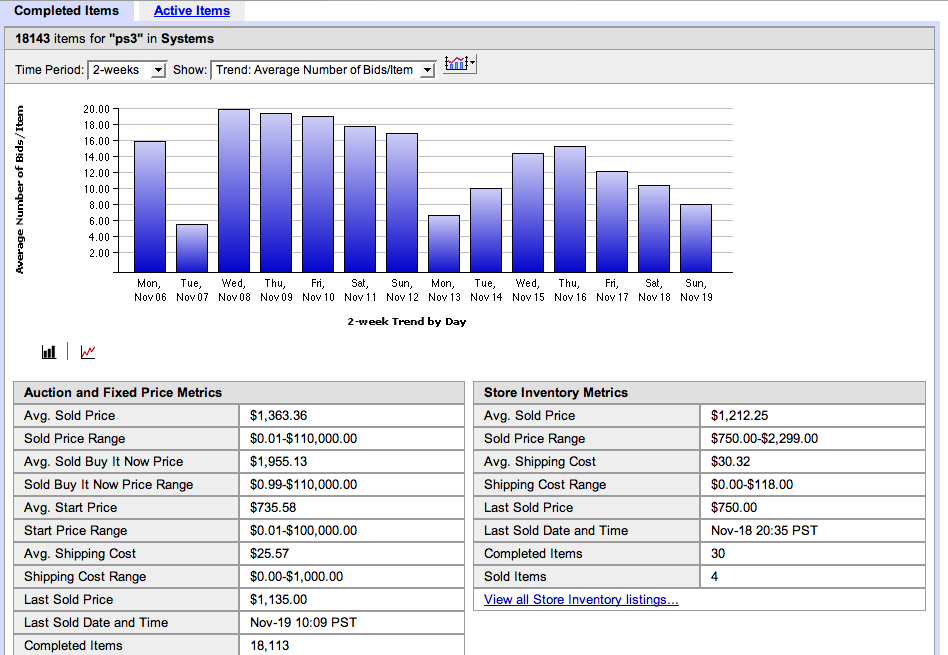Open the Time Period dropdown

pyautogui.click(x=127, y=70)
